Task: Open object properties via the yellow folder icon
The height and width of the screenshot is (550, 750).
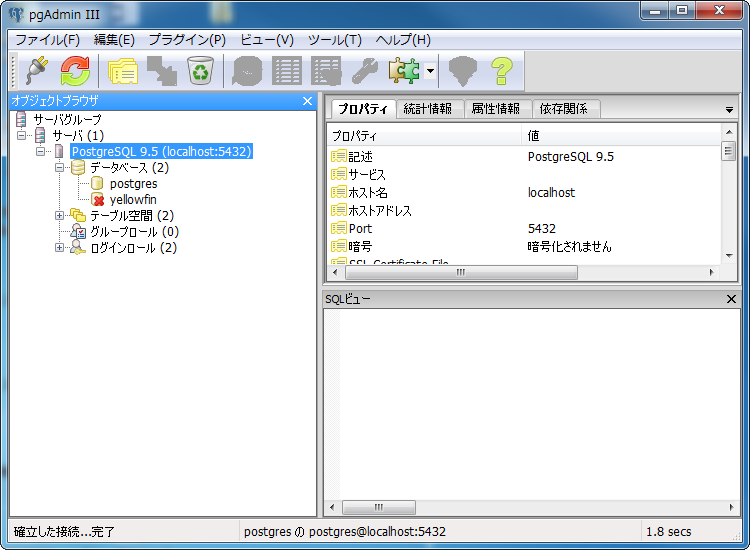Action: click(x=123, y=71)
